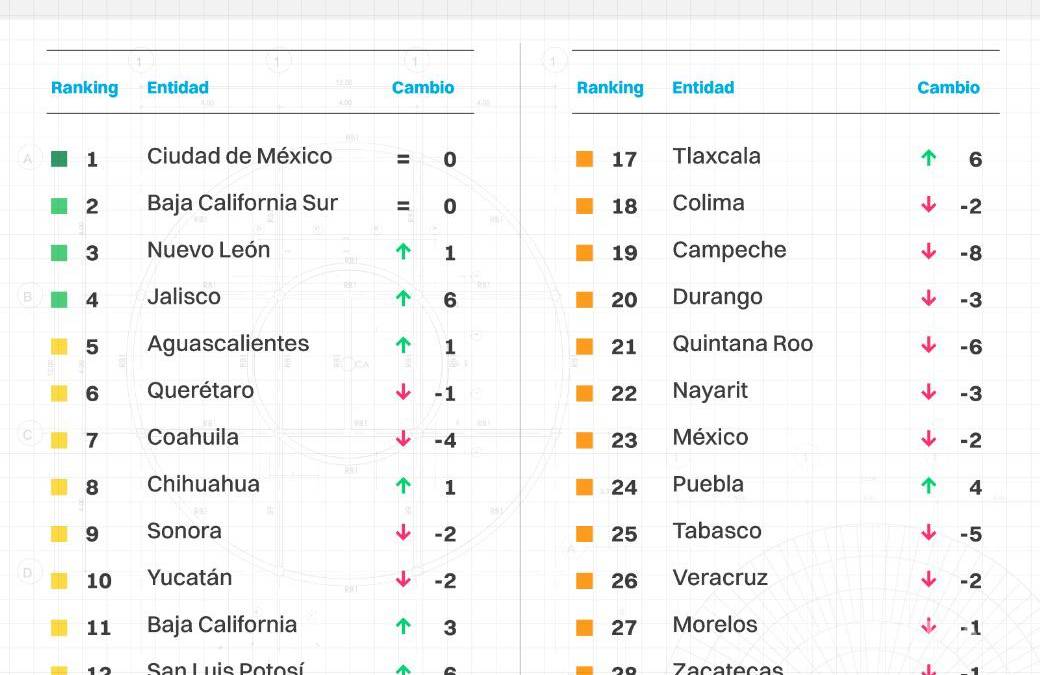Click the up arrow in Baja California's row

point(403,626)
